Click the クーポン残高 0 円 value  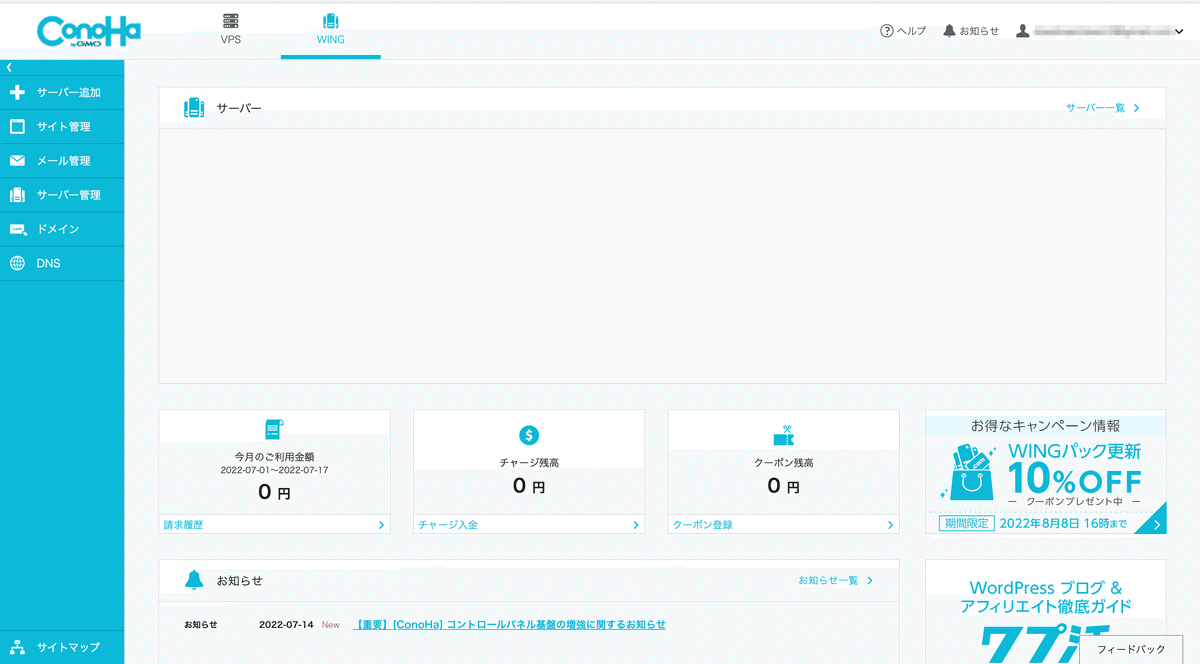[x=783, y=486]
